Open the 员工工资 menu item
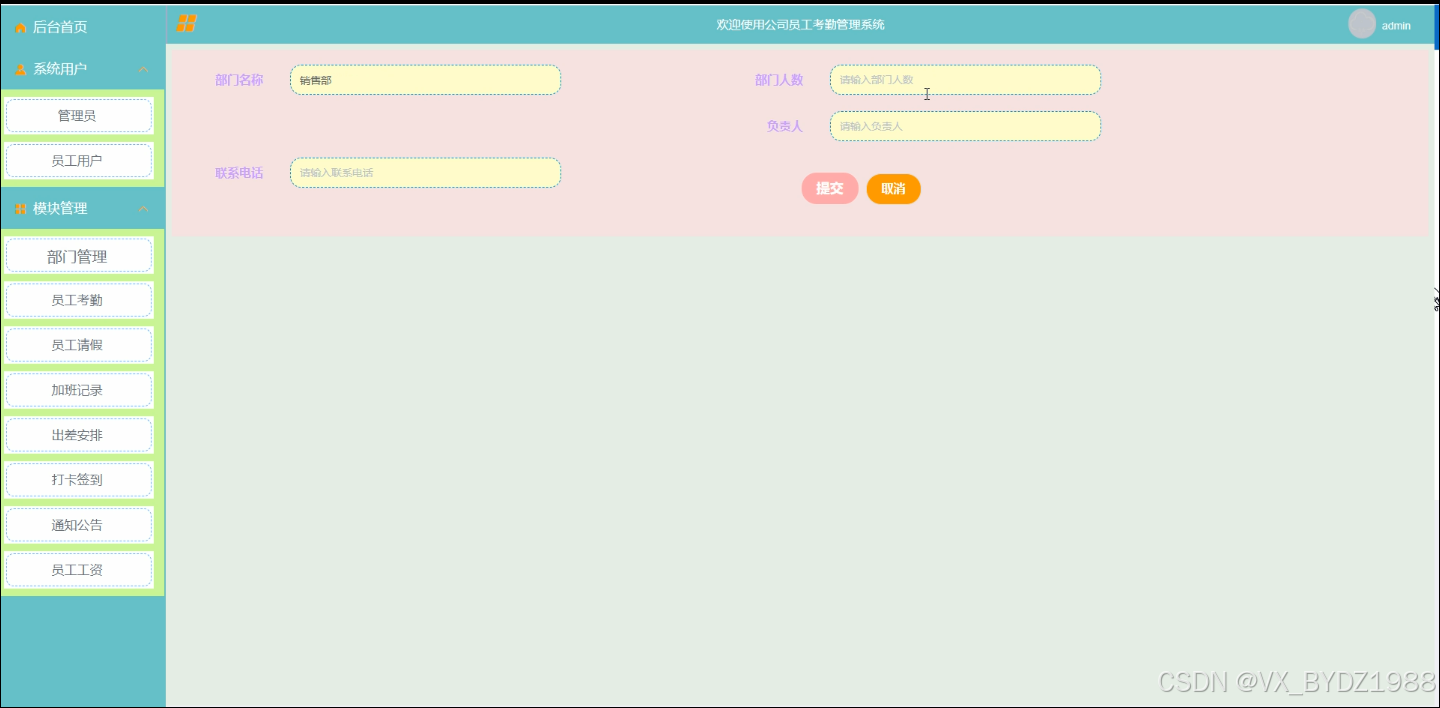1440x708 pixels. coord(78,570)
